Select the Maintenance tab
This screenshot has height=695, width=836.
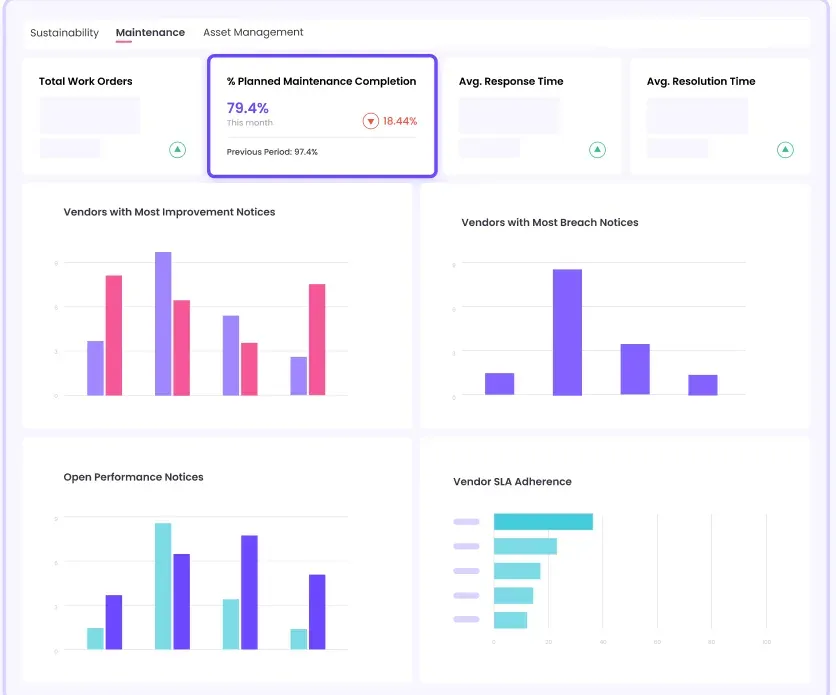(x=150, y=33)
